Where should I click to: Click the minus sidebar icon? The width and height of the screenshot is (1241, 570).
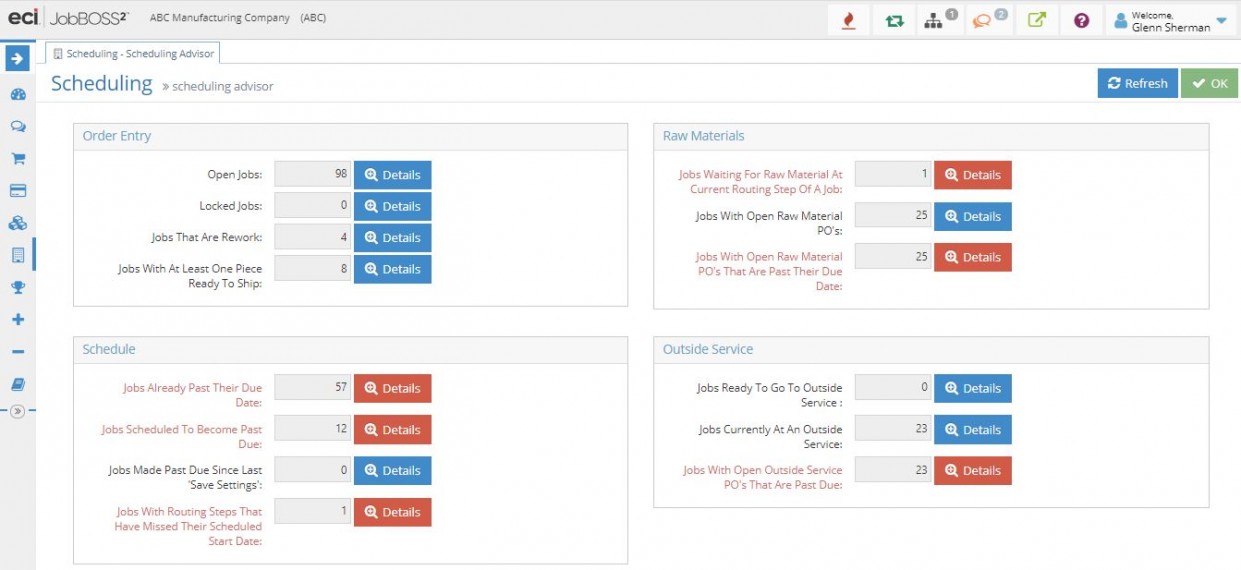tap(17, 352)
